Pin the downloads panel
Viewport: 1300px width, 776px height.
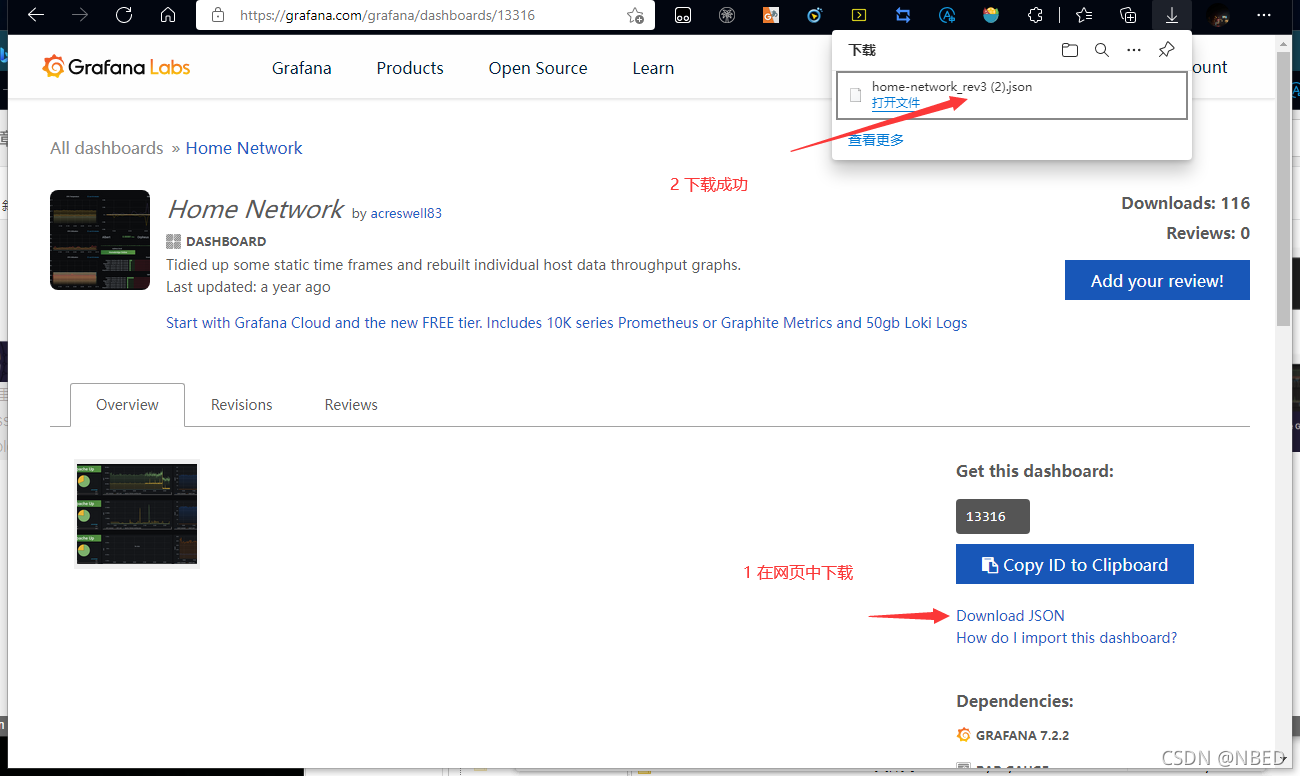(1166, 50)
